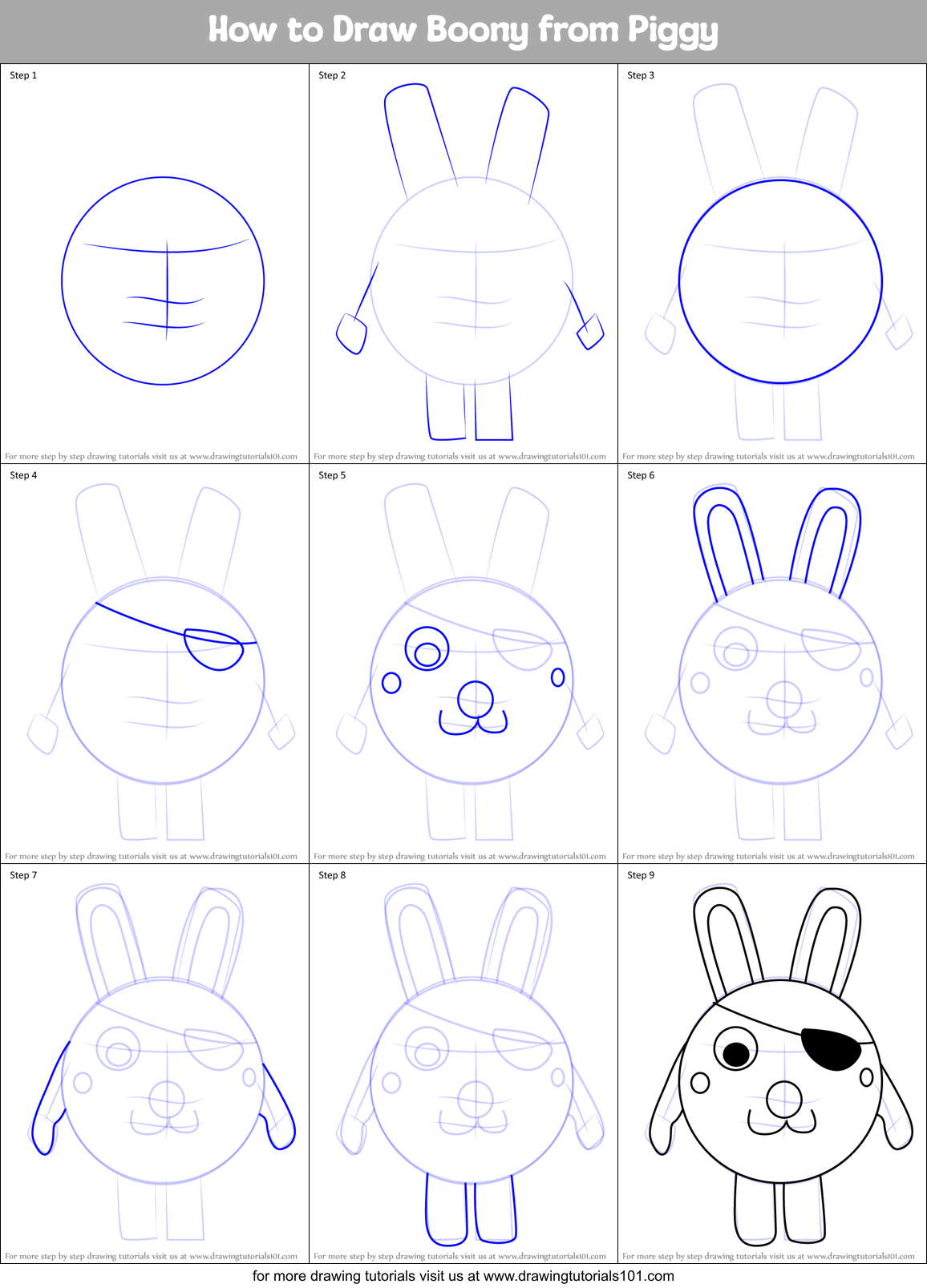This screenshot has height=1288, width=927.
Task: Click the bottom footer drawingtutorials101.com text
Action: [463, 1276]
